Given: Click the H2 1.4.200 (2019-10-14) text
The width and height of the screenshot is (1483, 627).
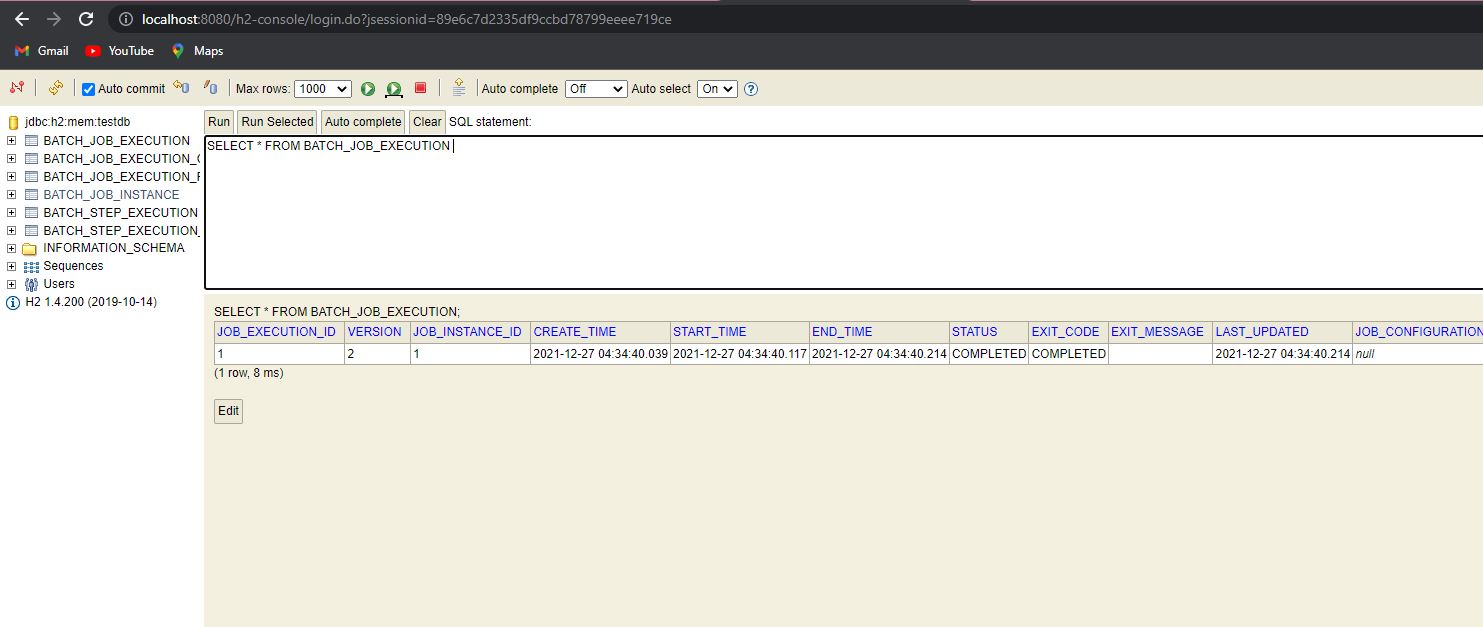Looking at the screenshot, I should (x=91, y=302).
